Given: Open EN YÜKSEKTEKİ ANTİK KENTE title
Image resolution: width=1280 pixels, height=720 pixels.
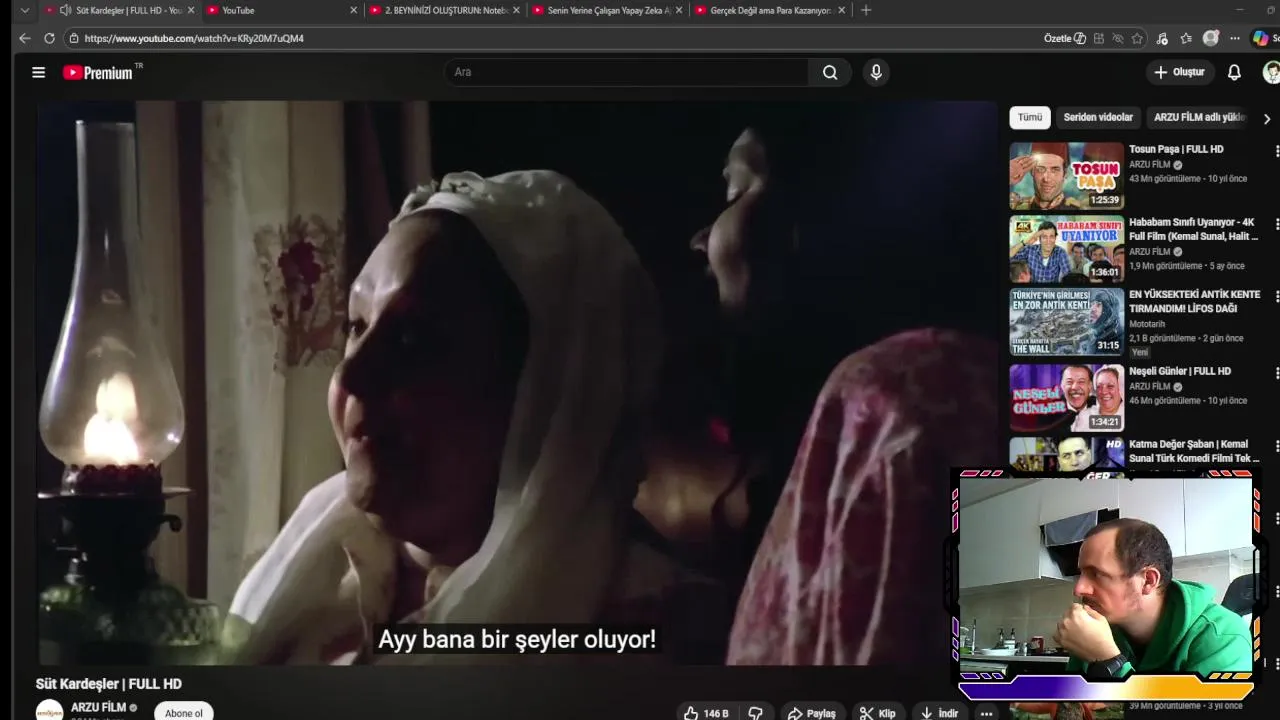Looking at the screenshot, I should [x=1194, y=302].
